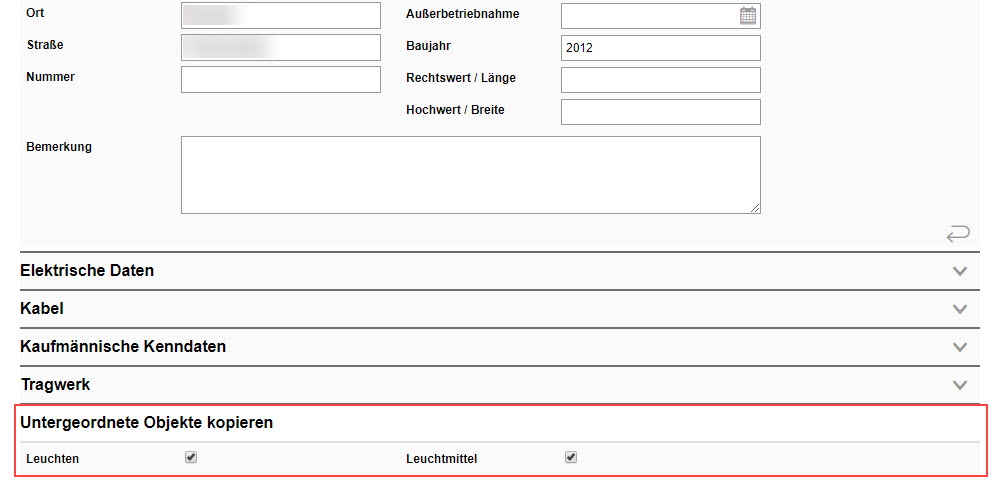The height and width of the screenshot is (487, 1000).
Task: Focus the Rechtswert / Länge field
Action: 660,80
